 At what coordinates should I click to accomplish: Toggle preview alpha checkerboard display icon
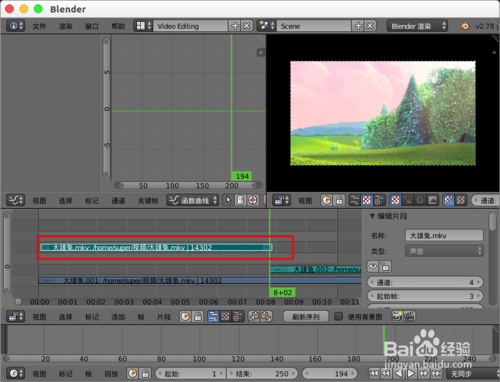[461, 200]
